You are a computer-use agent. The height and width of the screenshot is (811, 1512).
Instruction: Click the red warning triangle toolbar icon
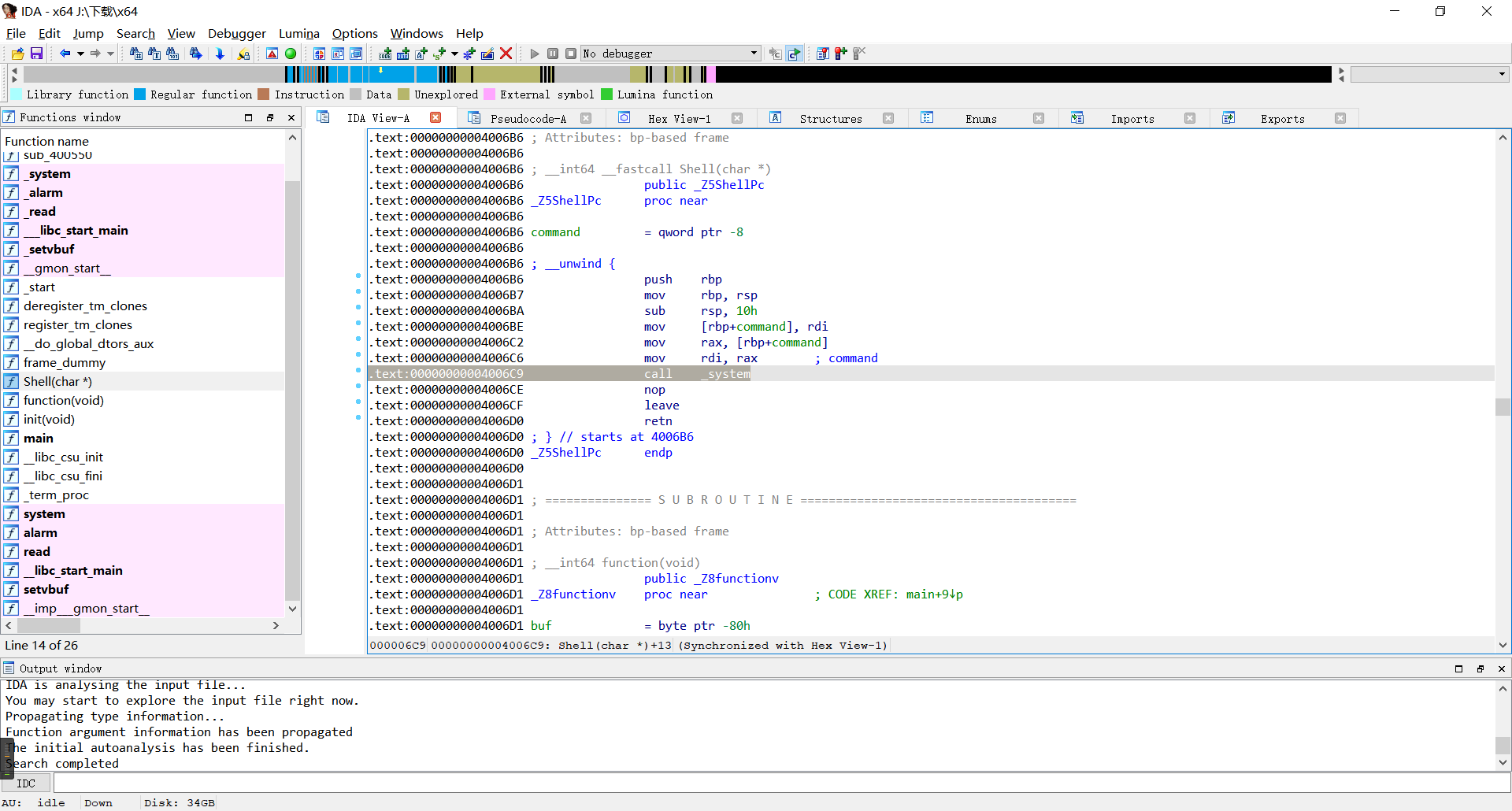click(x=272, y=54)
